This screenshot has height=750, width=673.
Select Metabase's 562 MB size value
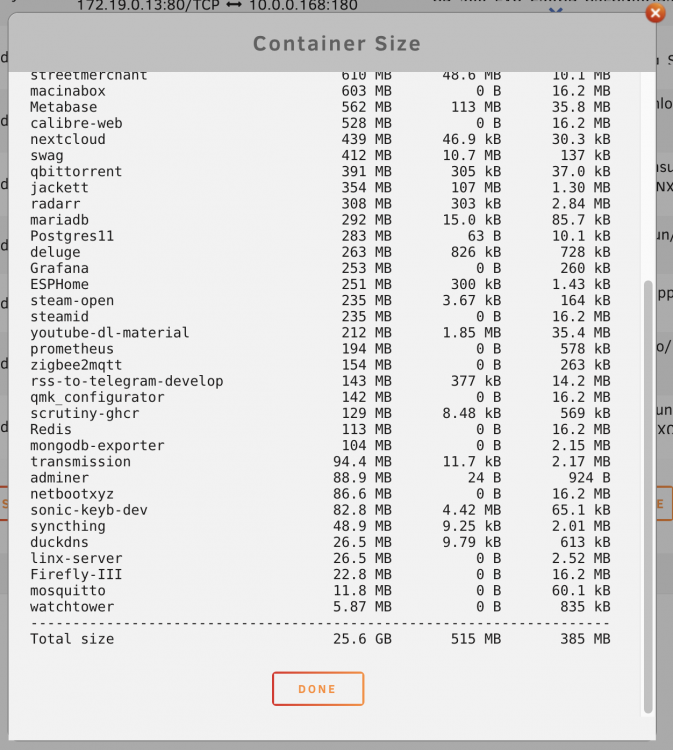[x=366, y=107]
